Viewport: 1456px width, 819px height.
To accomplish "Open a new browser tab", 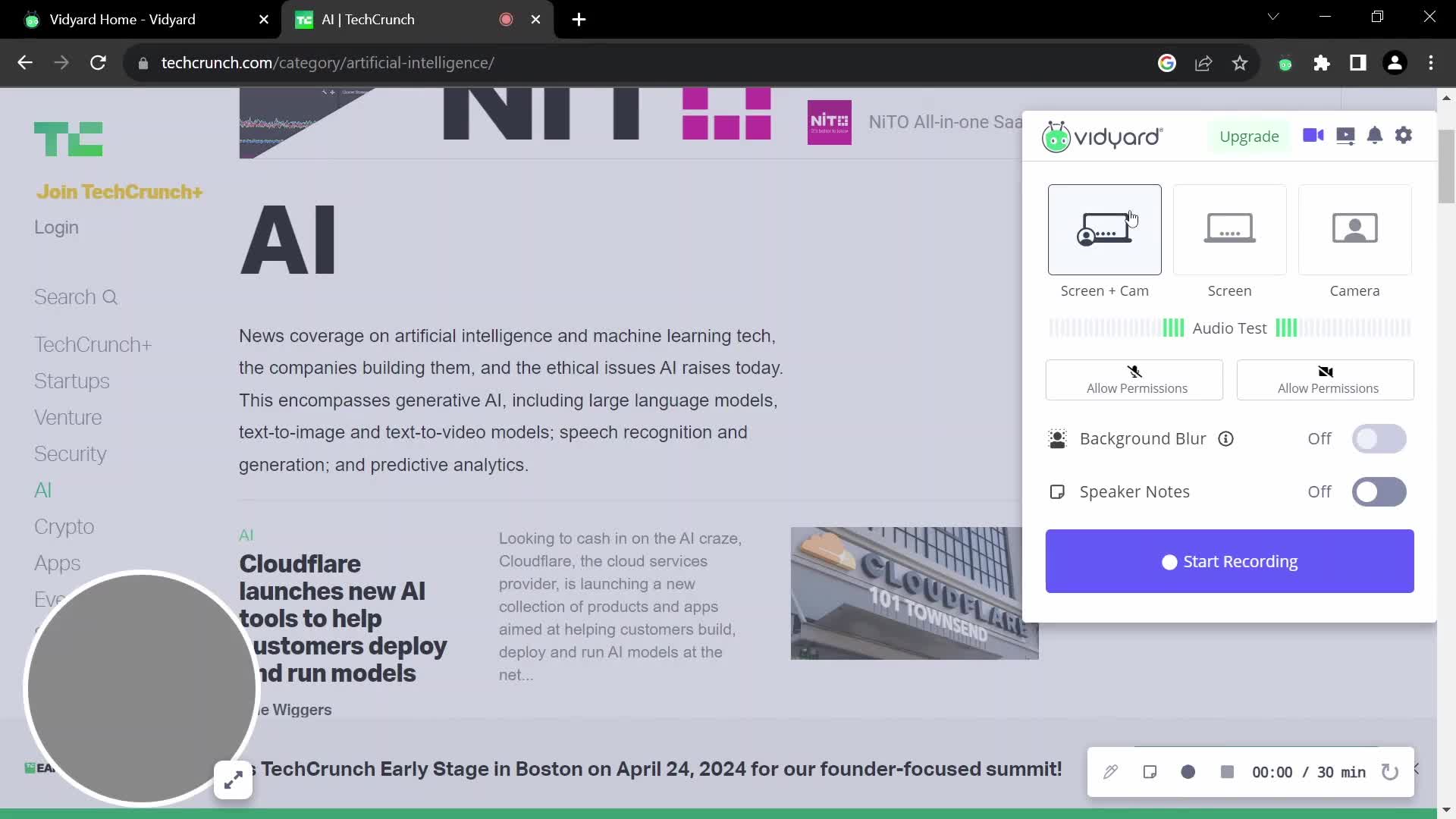I will [x=579, y=20].
